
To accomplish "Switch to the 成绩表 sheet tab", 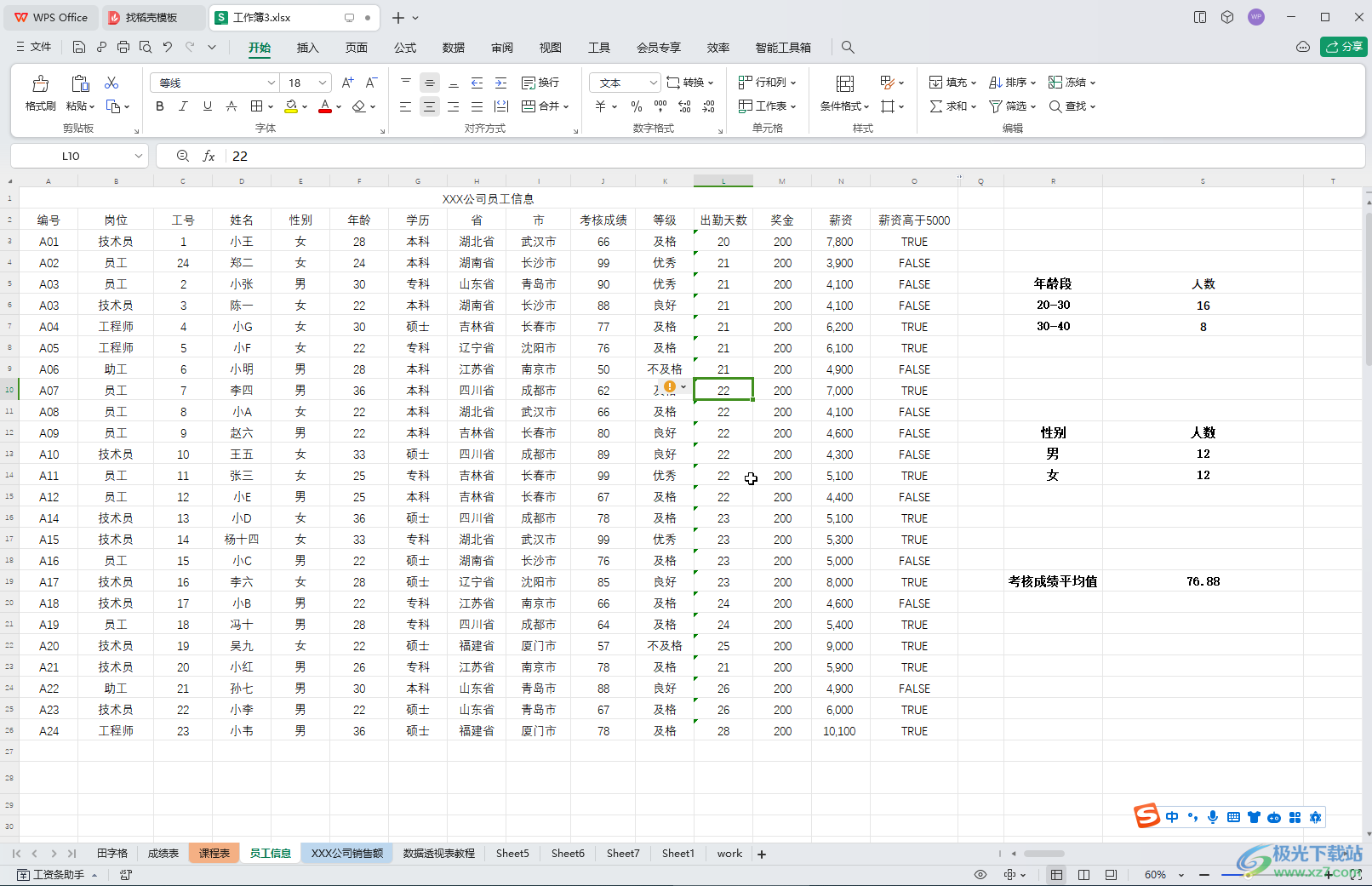I will 163,854.
